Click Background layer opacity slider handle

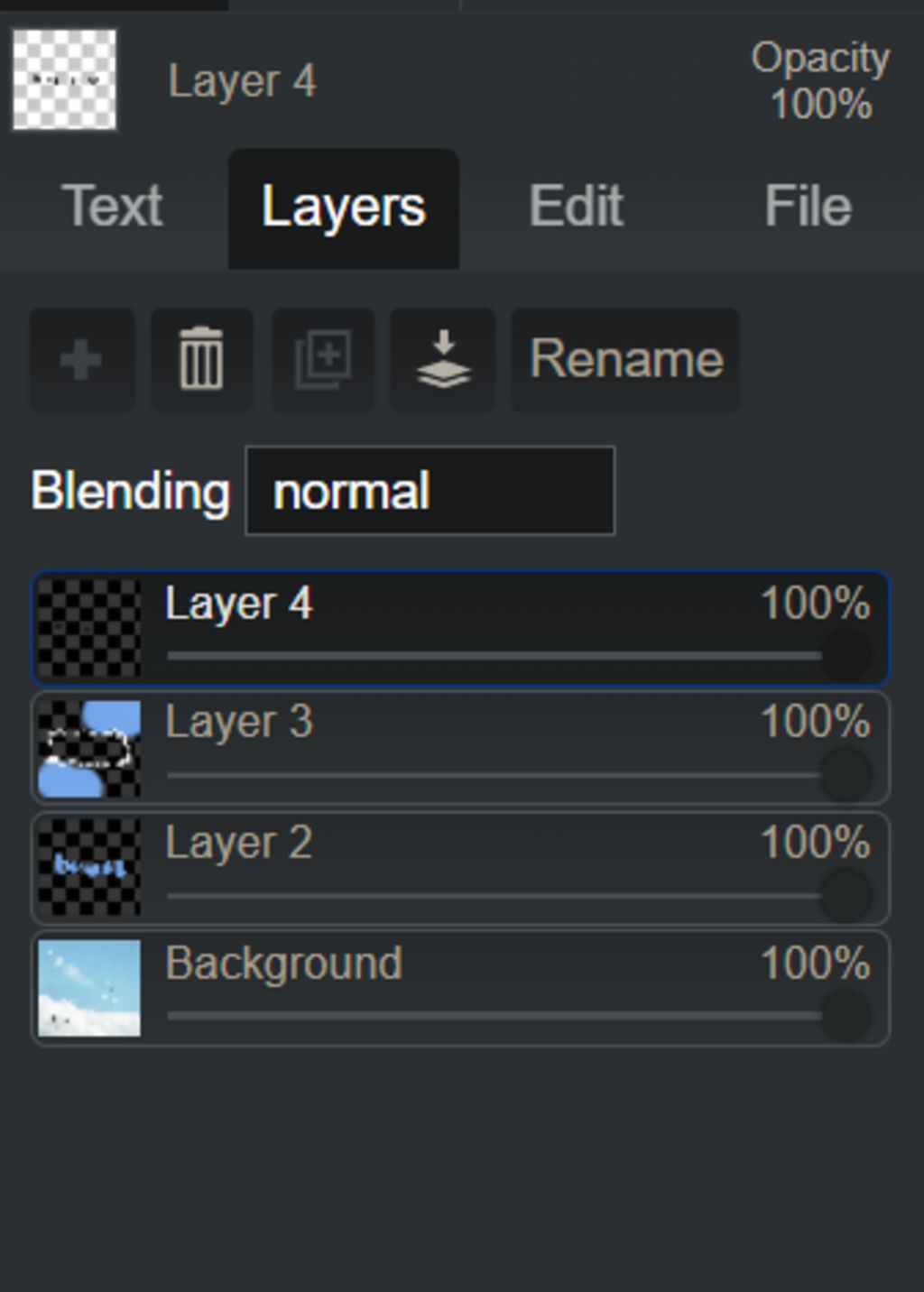tap(846, 1015)
